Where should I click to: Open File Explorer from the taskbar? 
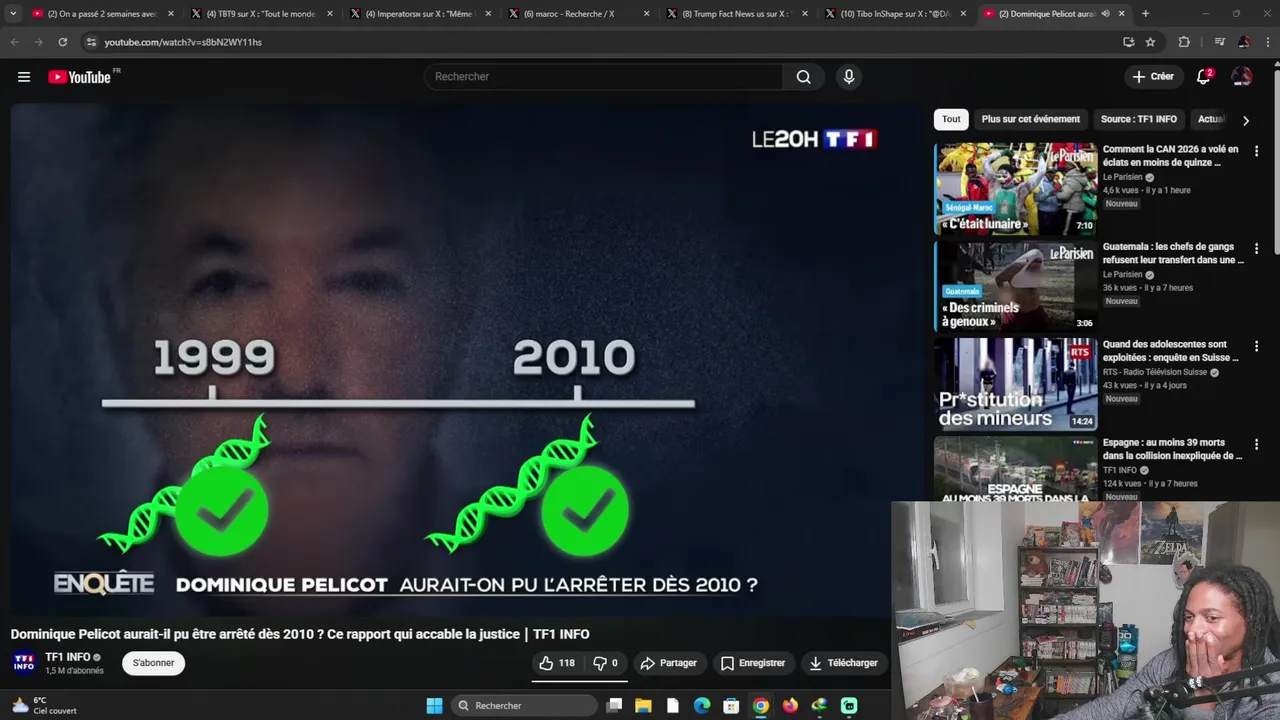coord(643,706)
